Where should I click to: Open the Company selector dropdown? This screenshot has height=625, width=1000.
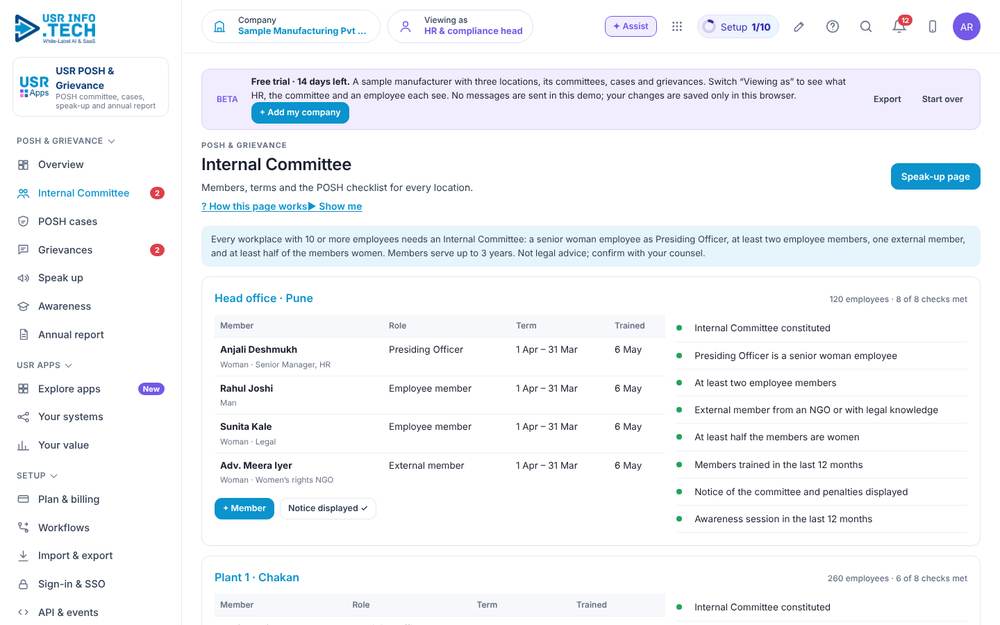pyautogui.click(x=291, y=26)
